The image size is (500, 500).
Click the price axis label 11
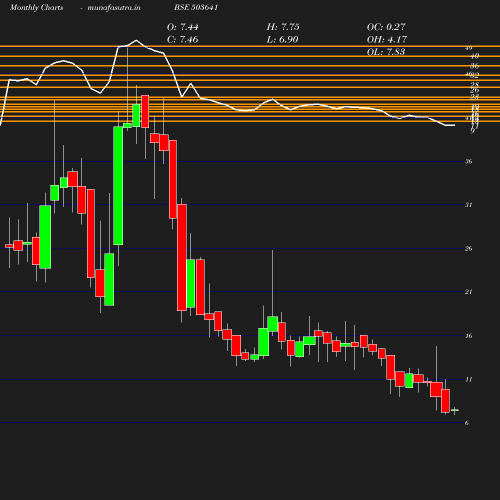(469, 379)
